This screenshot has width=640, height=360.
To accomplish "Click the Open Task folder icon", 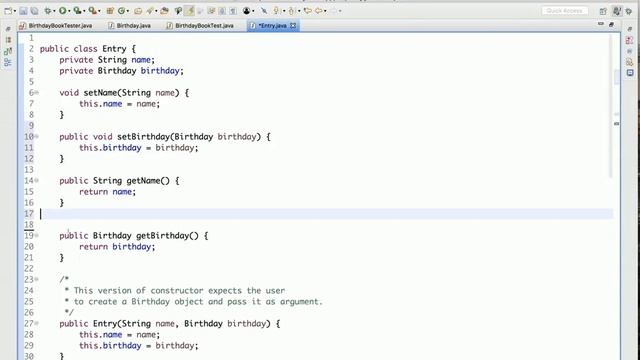I will click(x=164, y=11).
